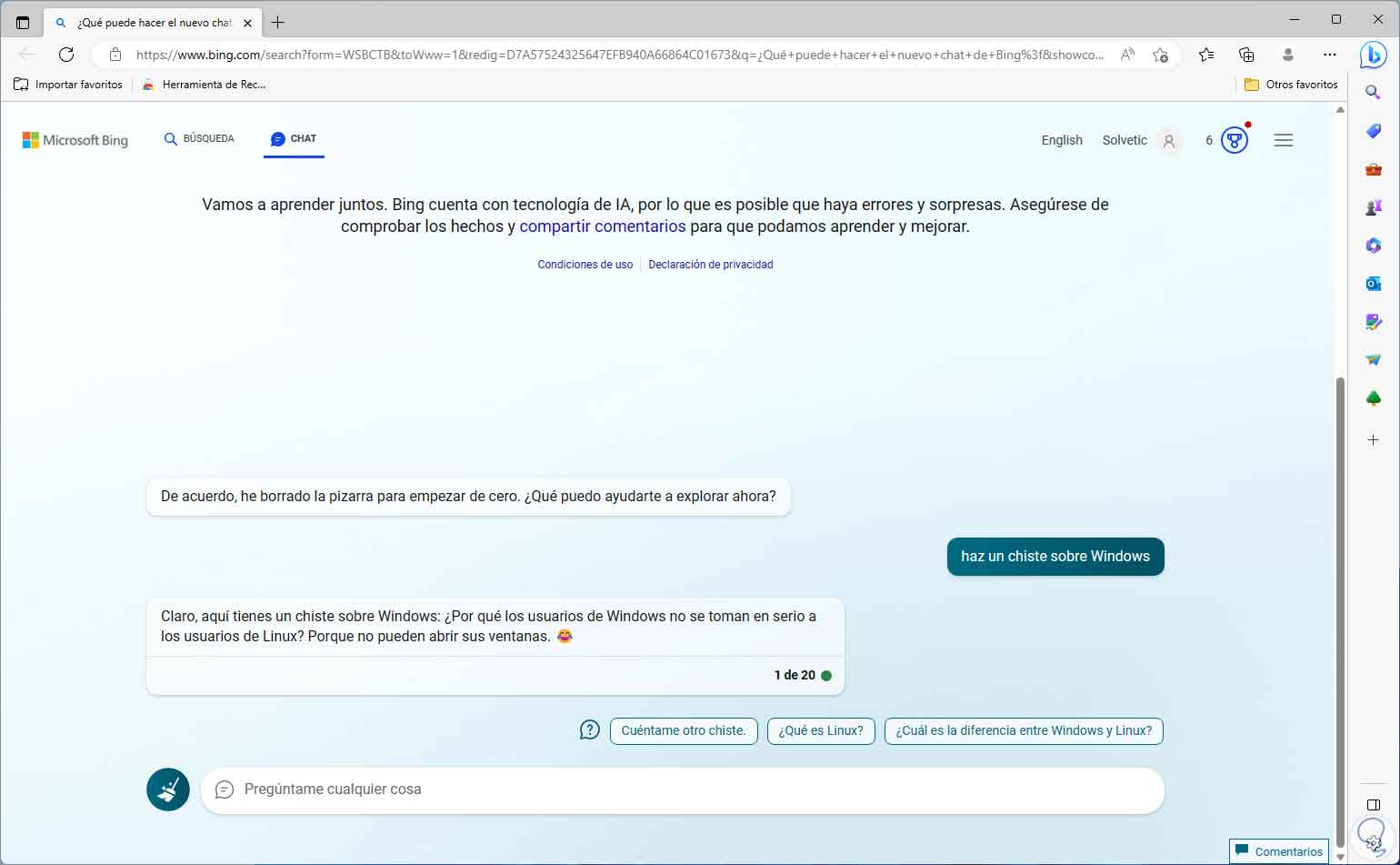
Task: Close the current Bing browser tab
Action: click(248, 22)
